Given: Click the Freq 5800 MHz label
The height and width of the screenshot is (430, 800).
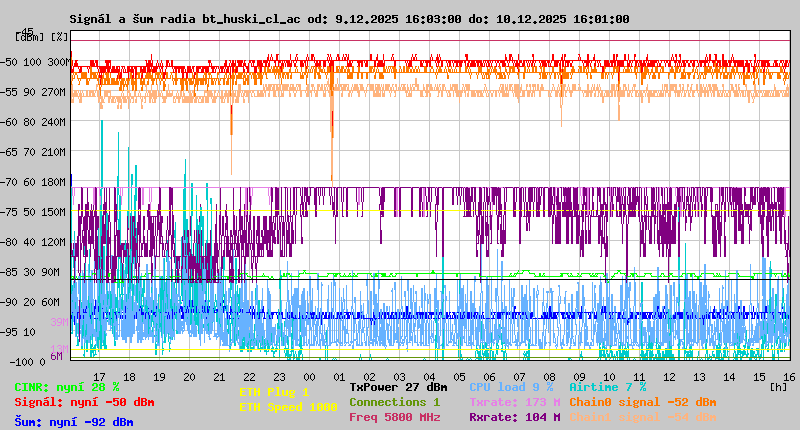Looking at the screenshot, I should 394,417.
